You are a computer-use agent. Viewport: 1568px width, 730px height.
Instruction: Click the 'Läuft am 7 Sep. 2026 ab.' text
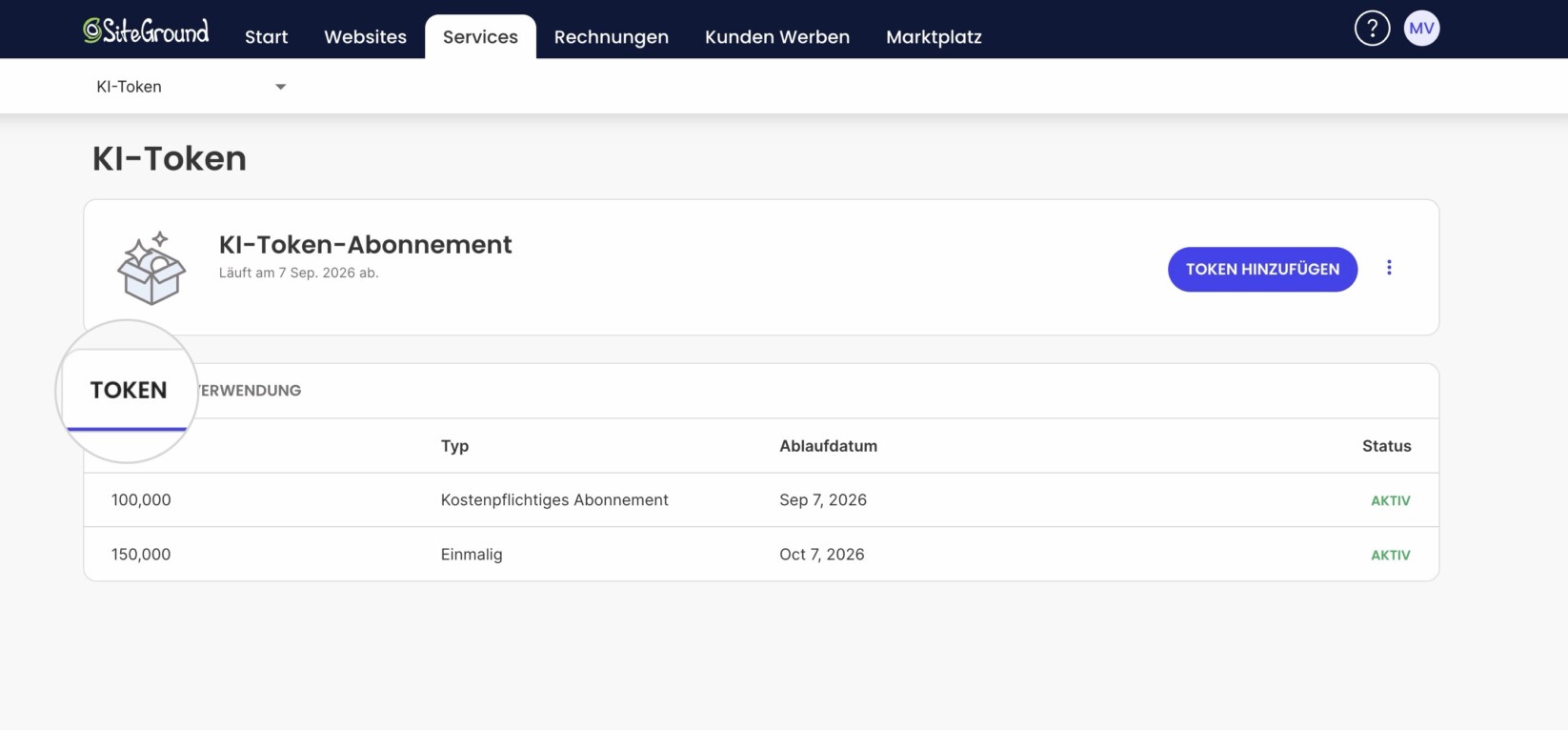tap(299, 273)
